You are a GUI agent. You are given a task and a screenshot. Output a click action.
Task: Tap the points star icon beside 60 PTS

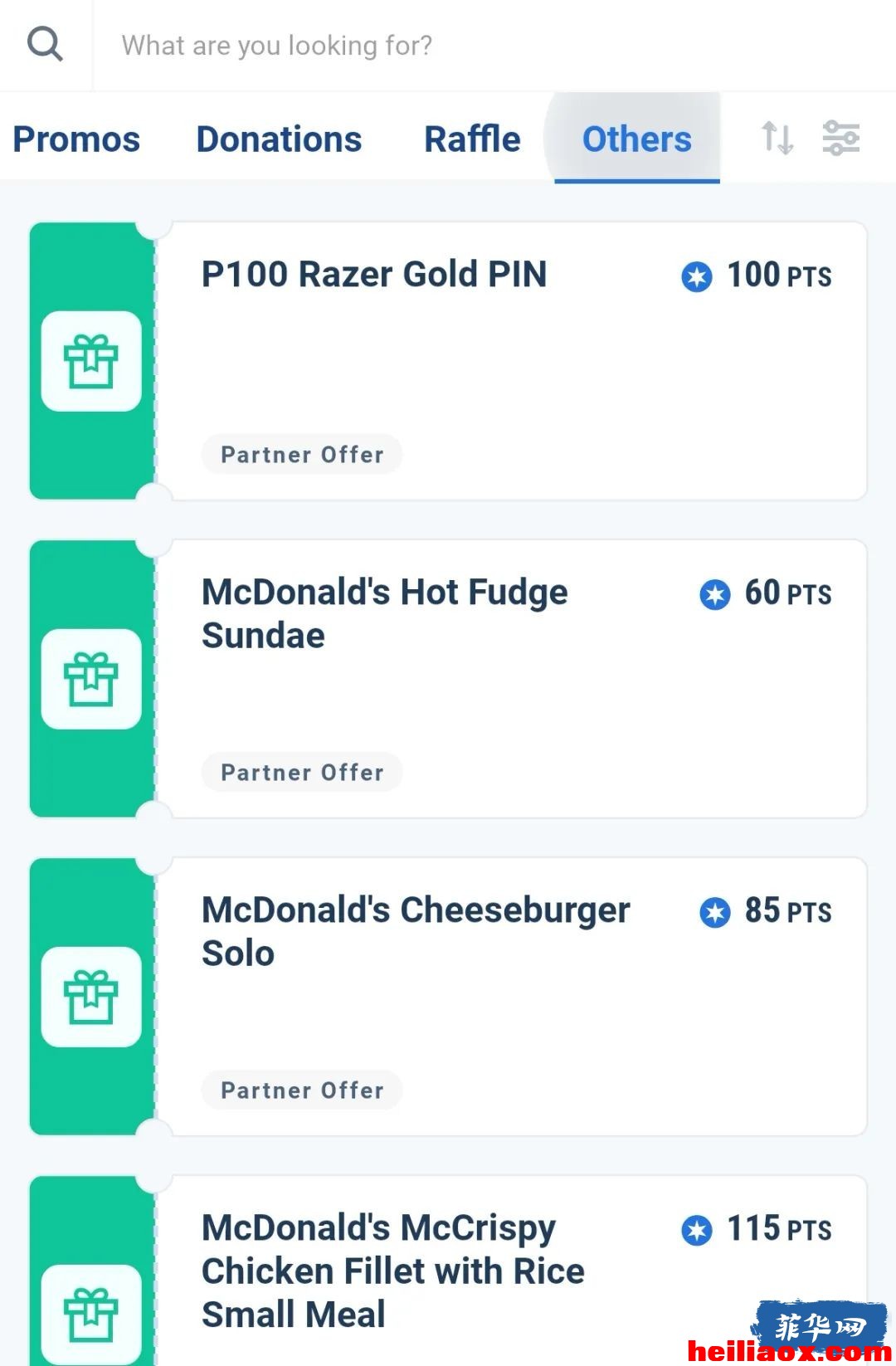pyautogui.click(x=715, y=594)
